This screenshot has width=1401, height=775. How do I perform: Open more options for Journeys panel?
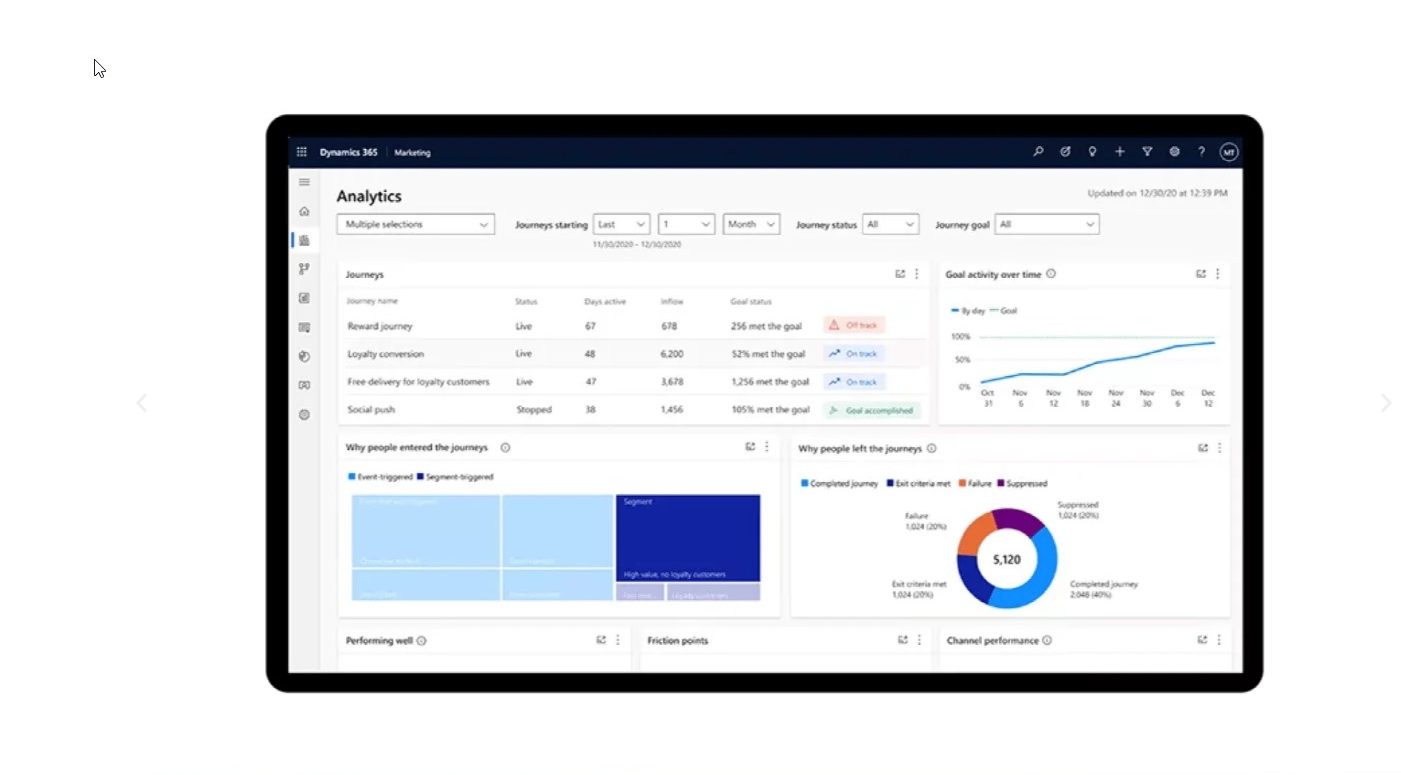tap(916, 274)
